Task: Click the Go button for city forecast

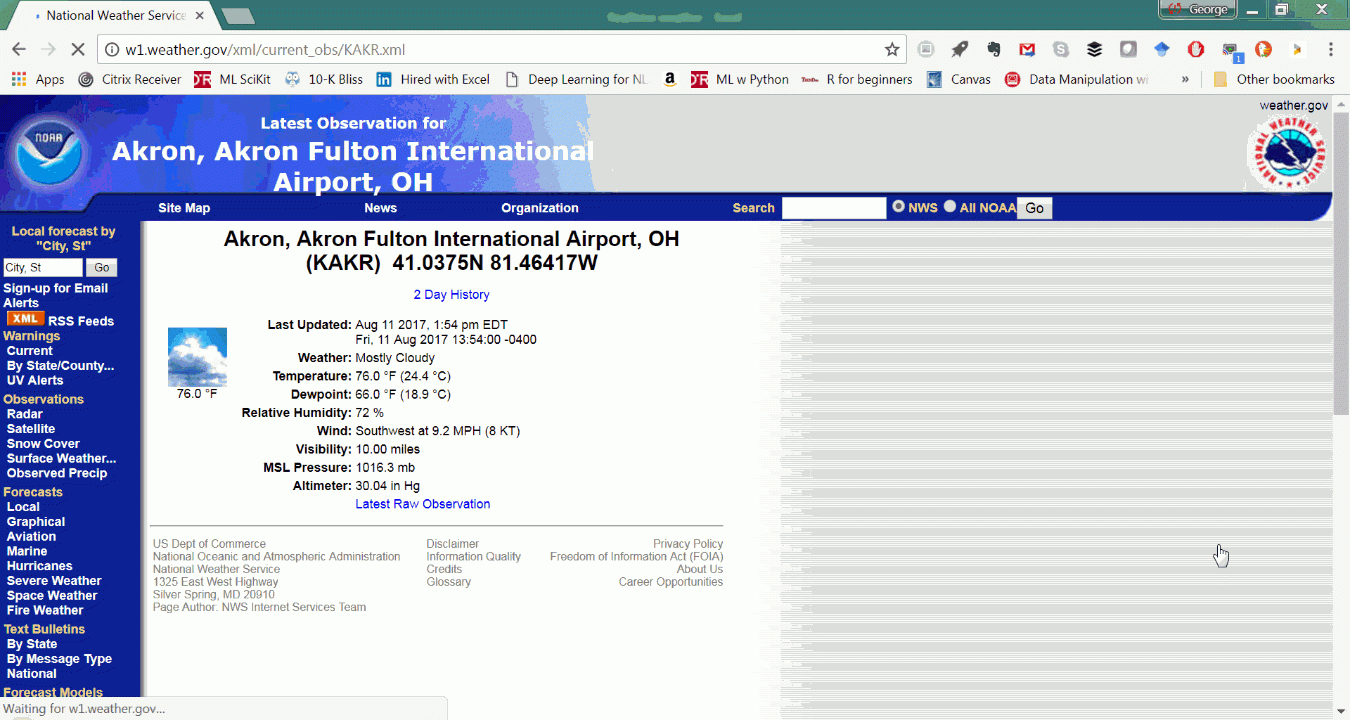Action: [x=101, y=268]
